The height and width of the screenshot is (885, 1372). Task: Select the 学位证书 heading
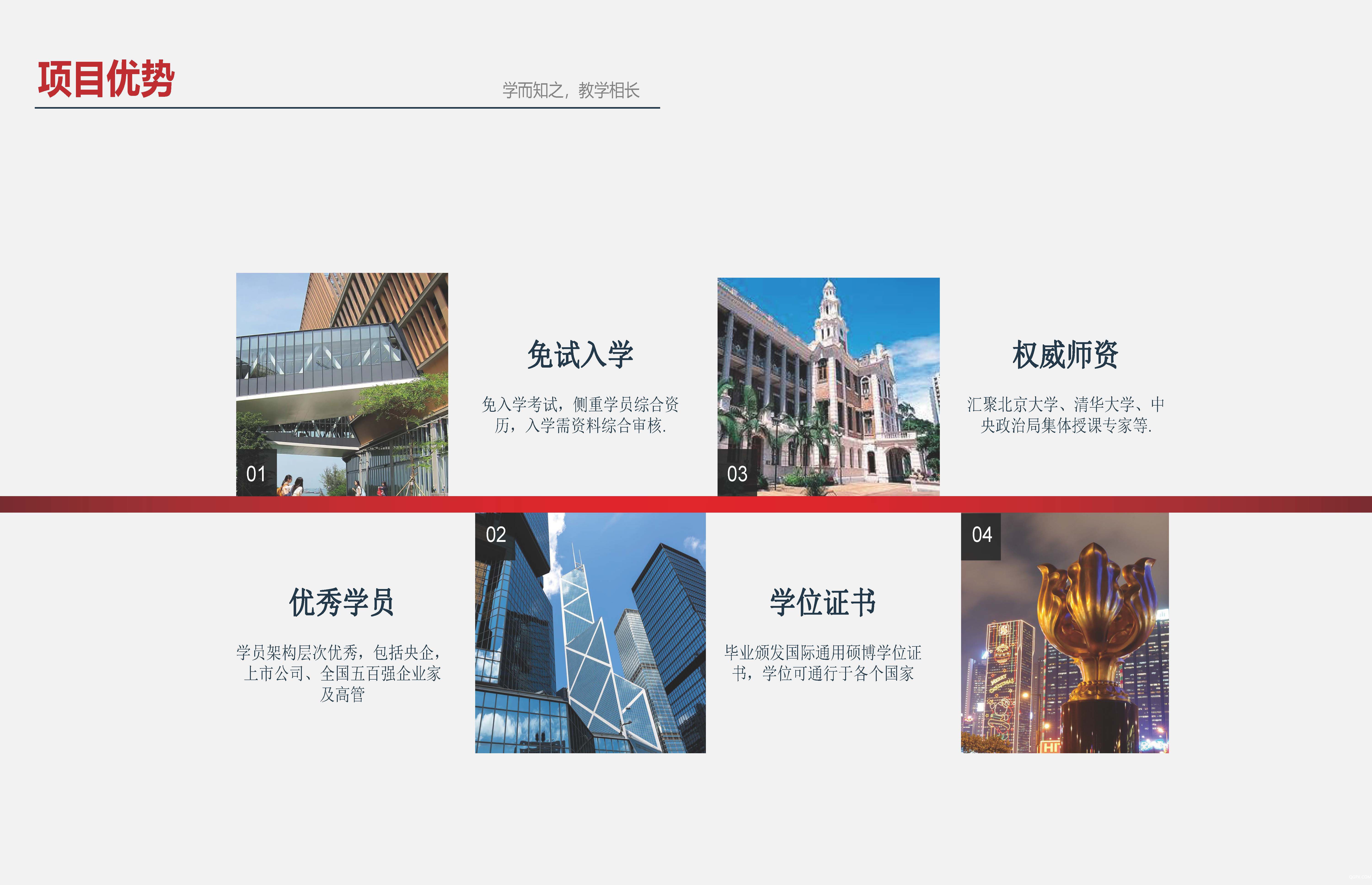[823, 602]
